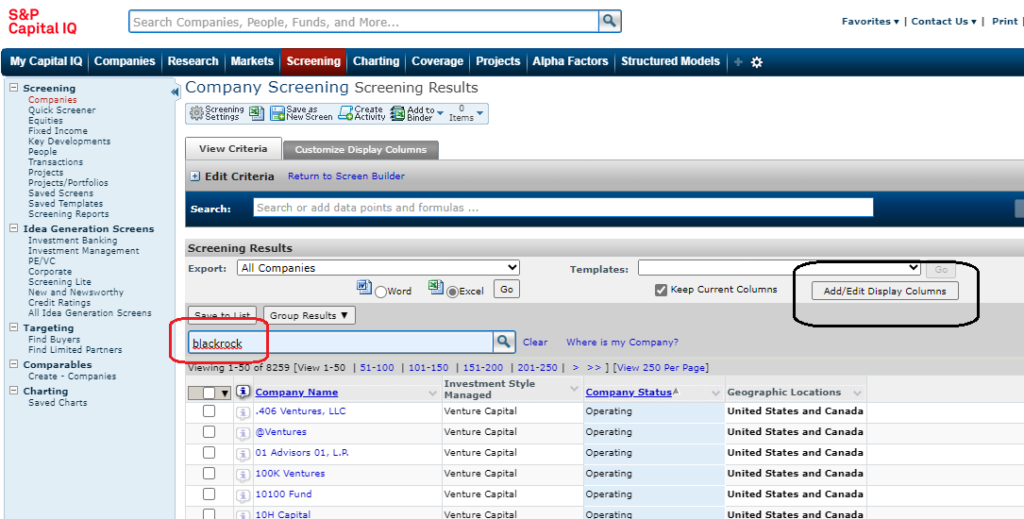Image resolution: width=1024 pixels, height=519 pixels.
Task: Open settings gear in main navigation bar
Action: [x=757, y=62]
